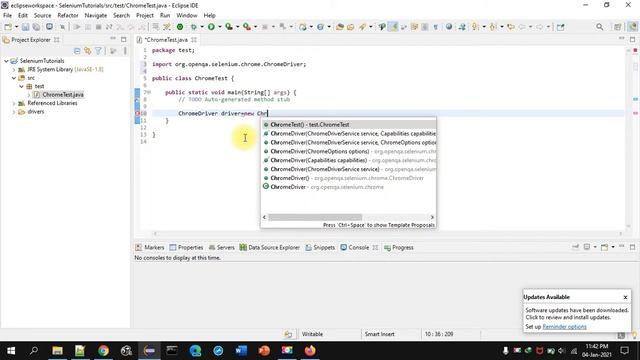Collapse All in Project Explorer
This screenshot has width=640, height=360.
point(77,51)
